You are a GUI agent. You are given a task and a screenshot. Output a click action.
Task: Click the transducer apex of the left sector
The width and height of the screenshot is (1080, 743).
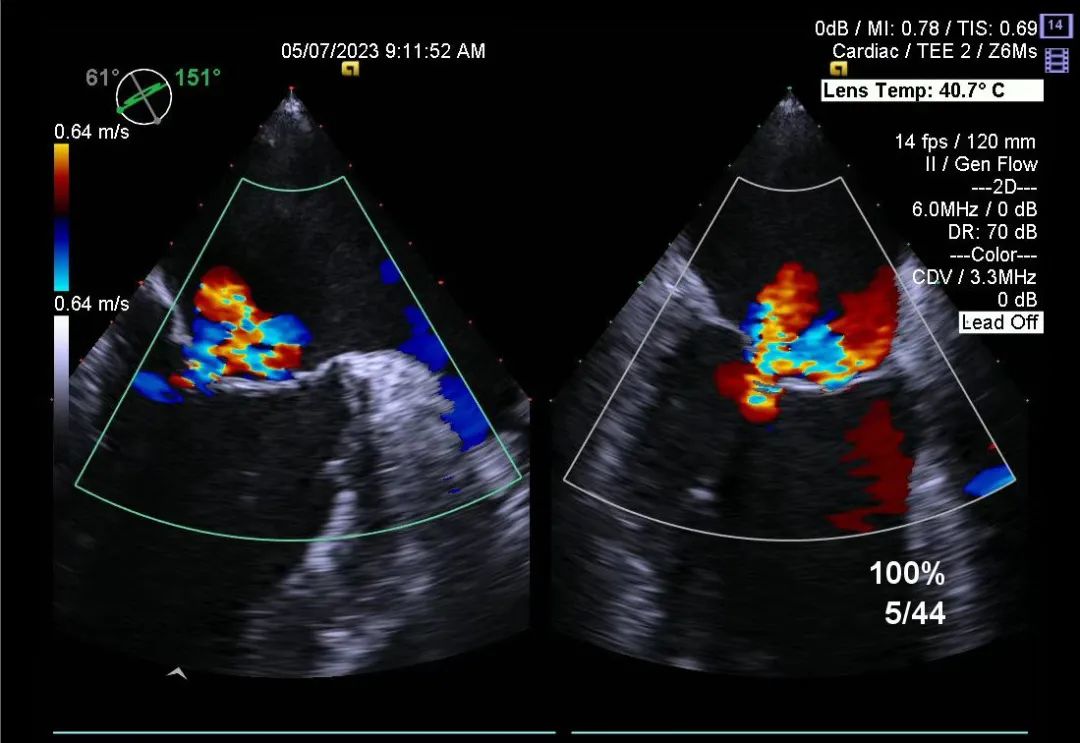click(291, 90)
